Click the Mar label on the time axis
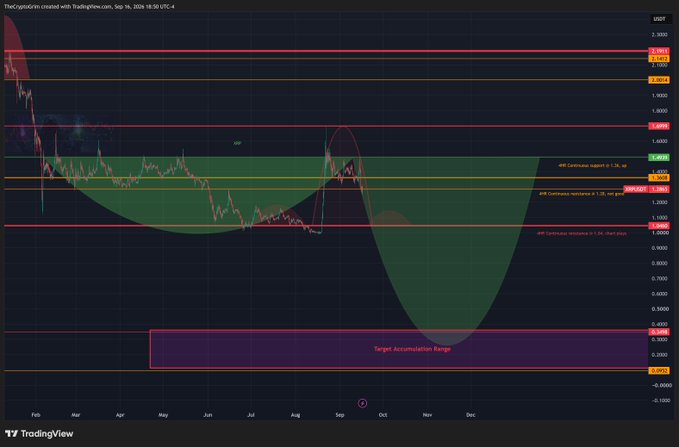Screen dimensions: 679x447 (76, 415)
